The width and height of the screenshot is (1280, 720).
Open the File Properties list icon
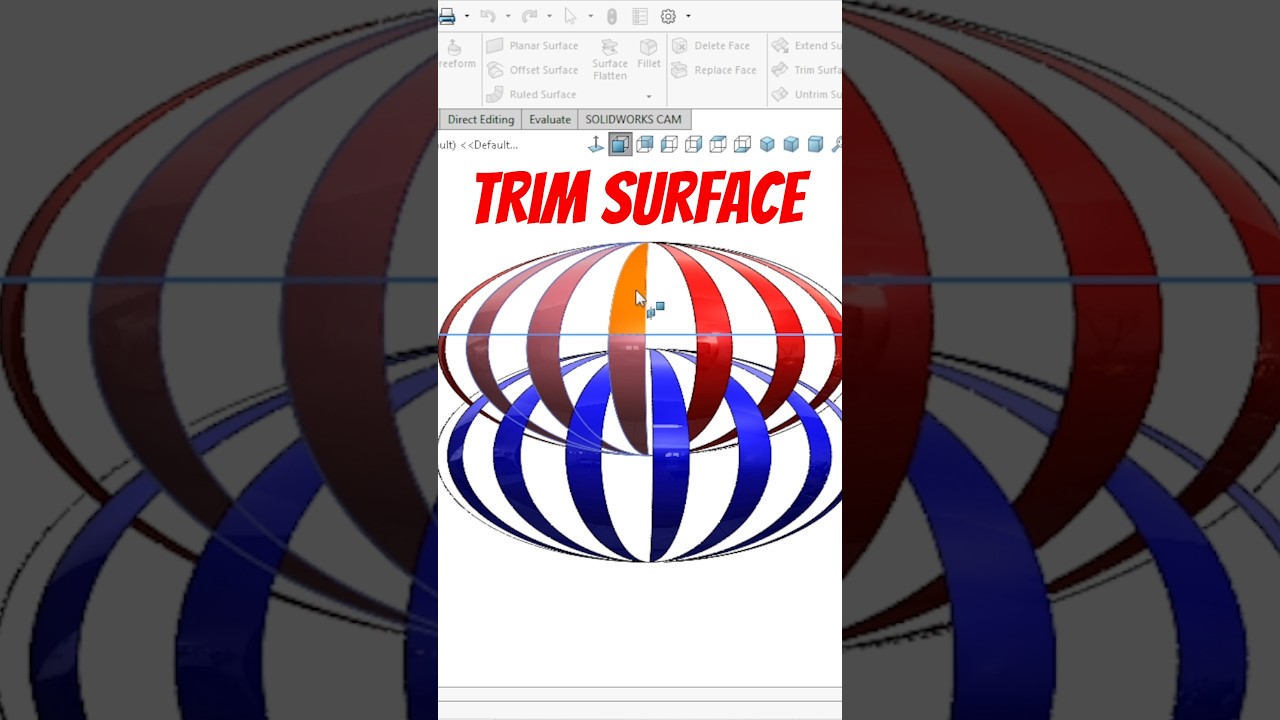tap(640, 16)
